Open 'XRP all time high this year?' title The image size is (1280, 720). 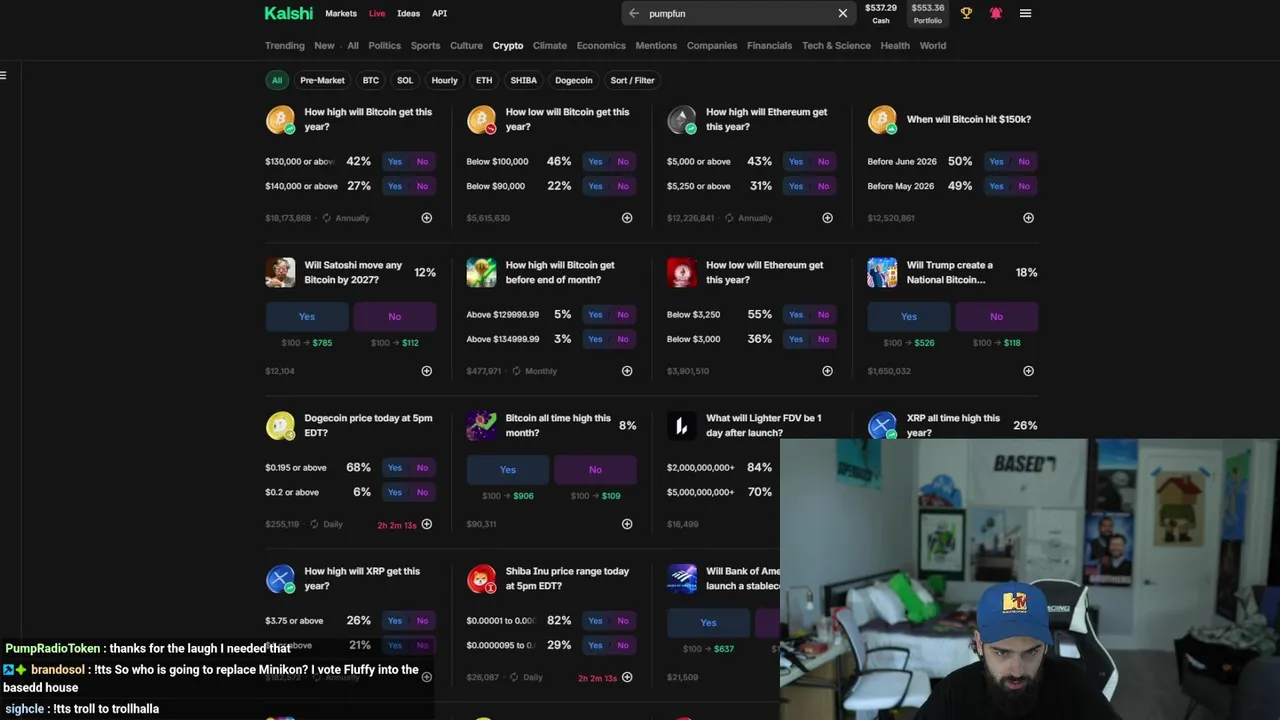pos(953,425)
